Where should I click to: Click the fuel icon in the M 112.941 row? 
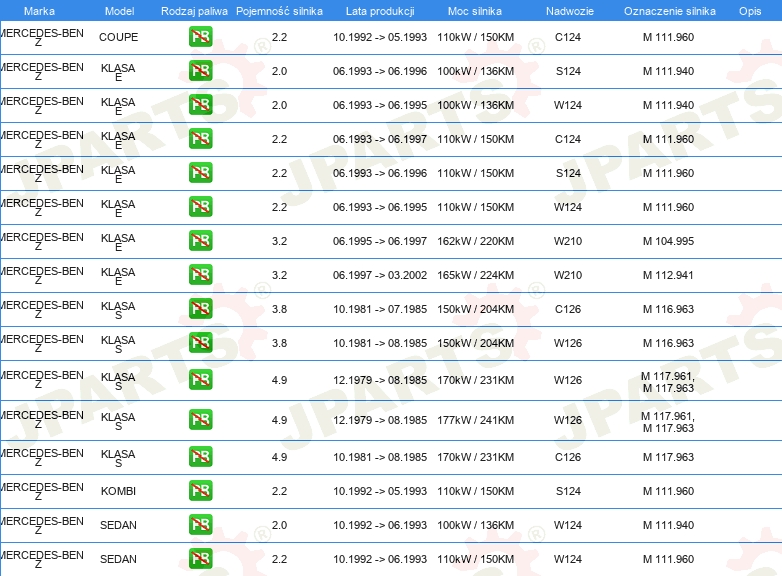click(200, 274)
